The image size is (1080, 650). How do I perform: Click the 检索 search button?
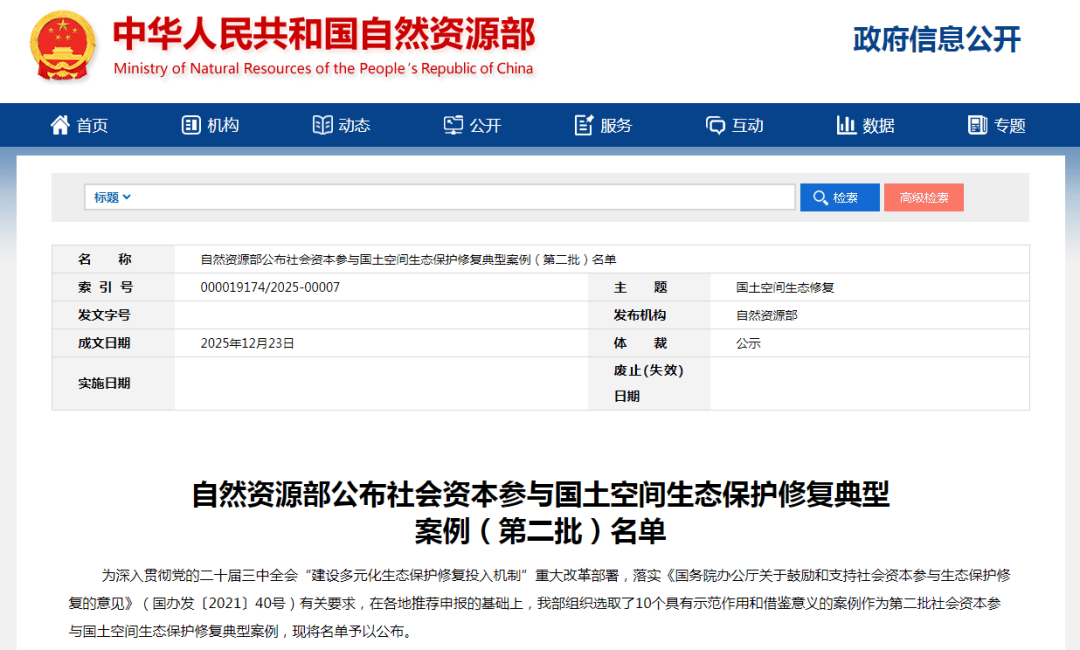(x=839, y=197)
